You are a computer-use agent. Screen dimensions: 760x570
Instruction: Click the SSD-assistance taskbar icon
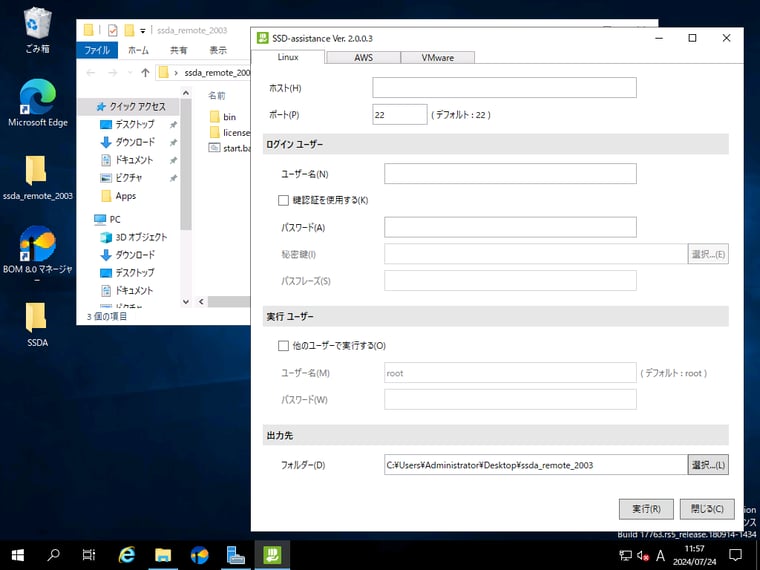(x=270, y=554)
